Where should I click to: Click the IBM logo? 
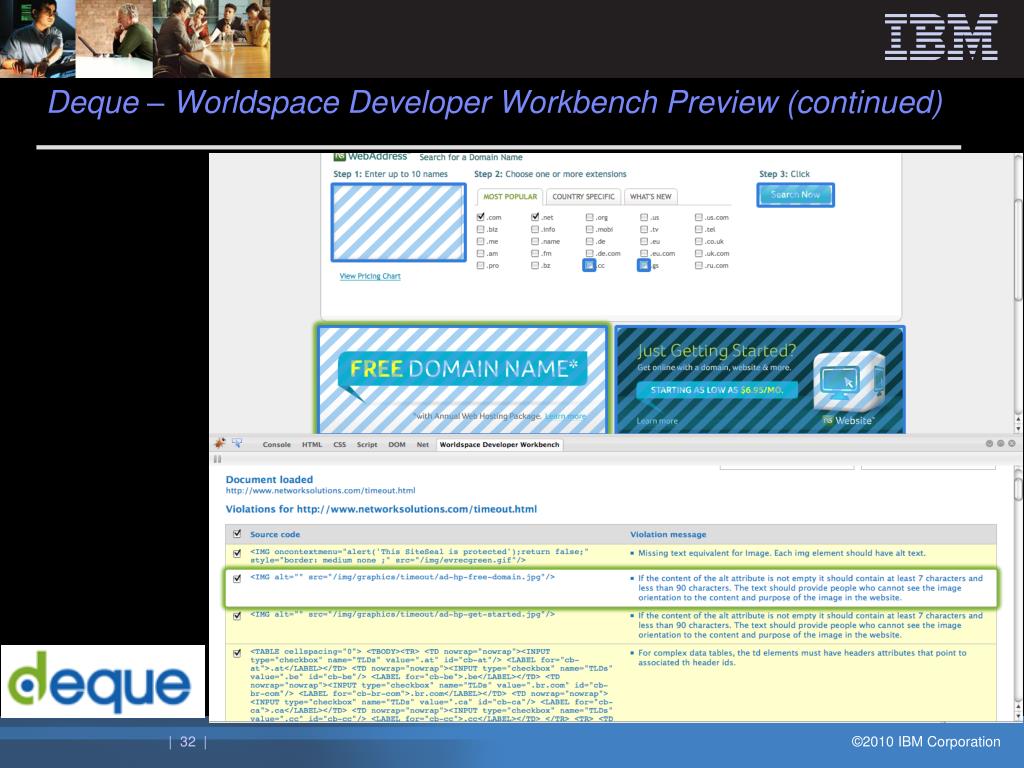click(941, 37)
